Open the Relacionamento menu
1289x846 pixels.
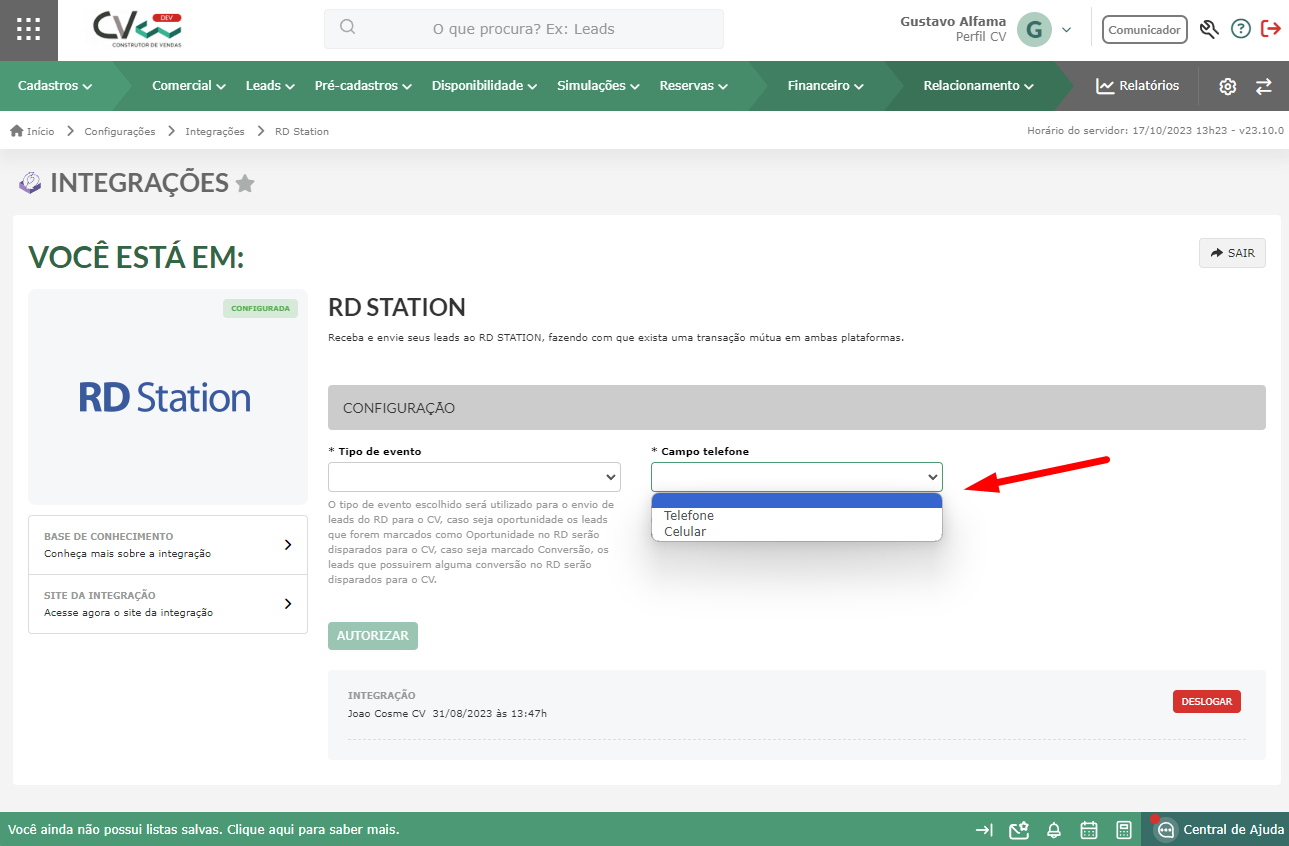[978, 86]
